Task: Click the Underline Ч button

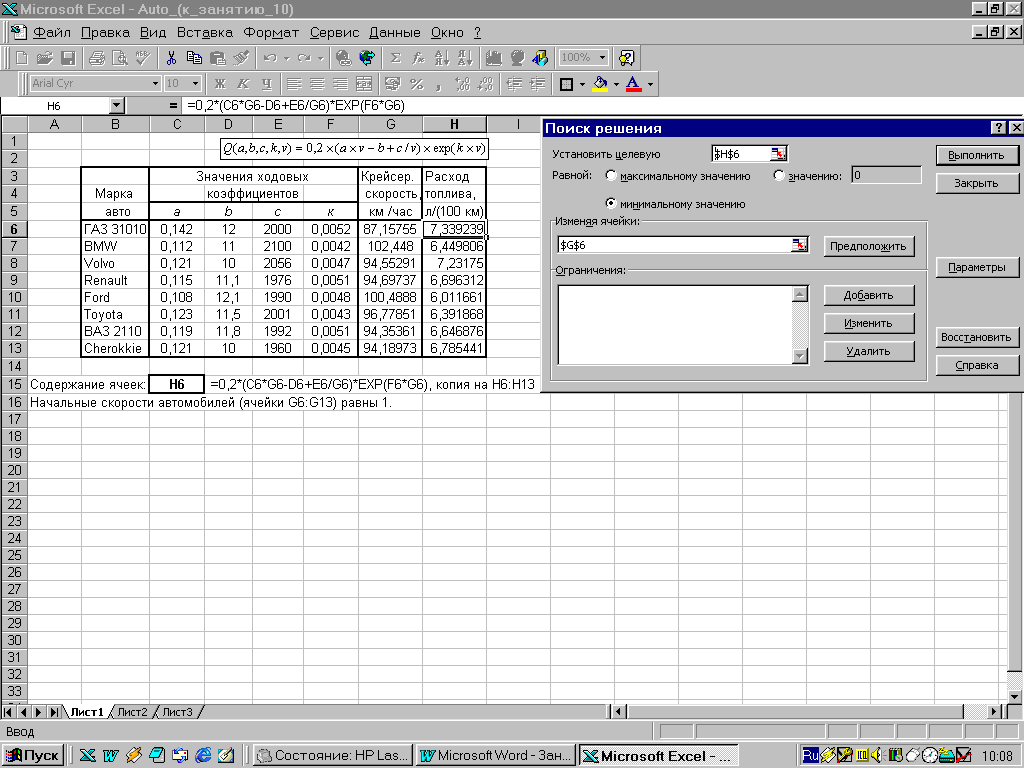Action: [x=266, y=84]
